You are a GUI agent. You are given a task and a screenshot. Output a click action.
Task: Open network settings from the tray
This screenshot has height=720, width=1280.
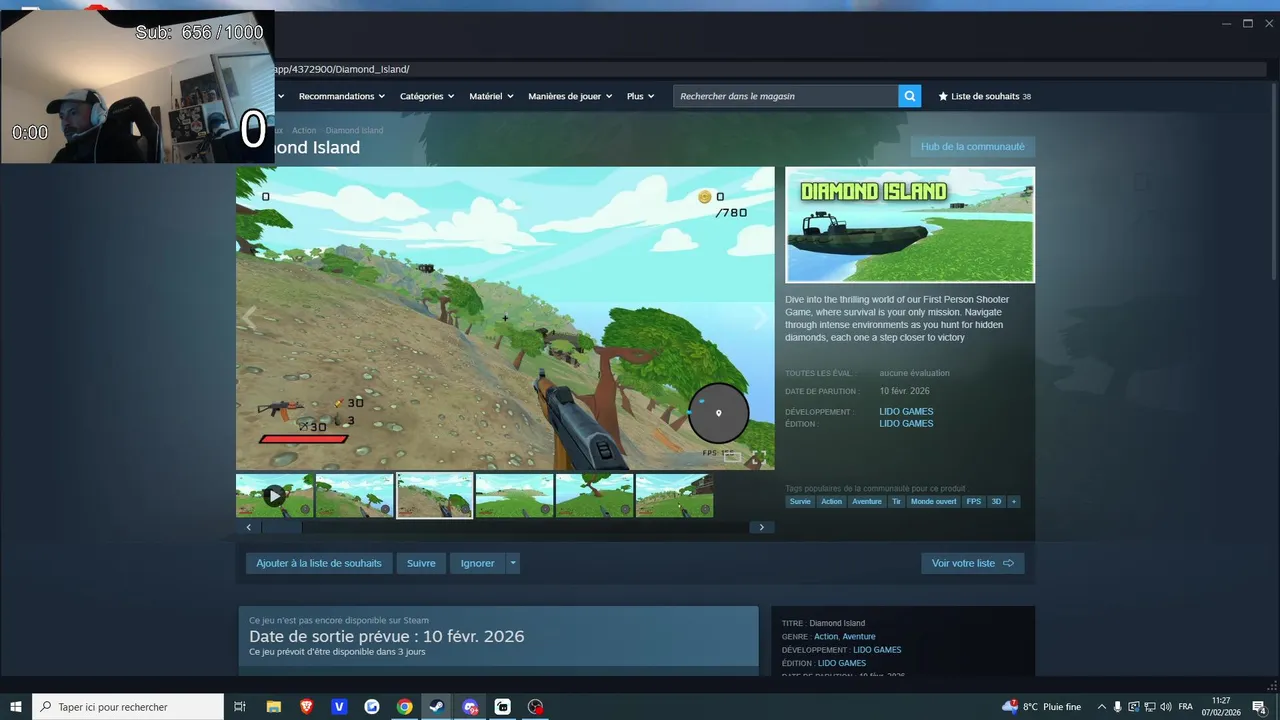pos(1150,707)
